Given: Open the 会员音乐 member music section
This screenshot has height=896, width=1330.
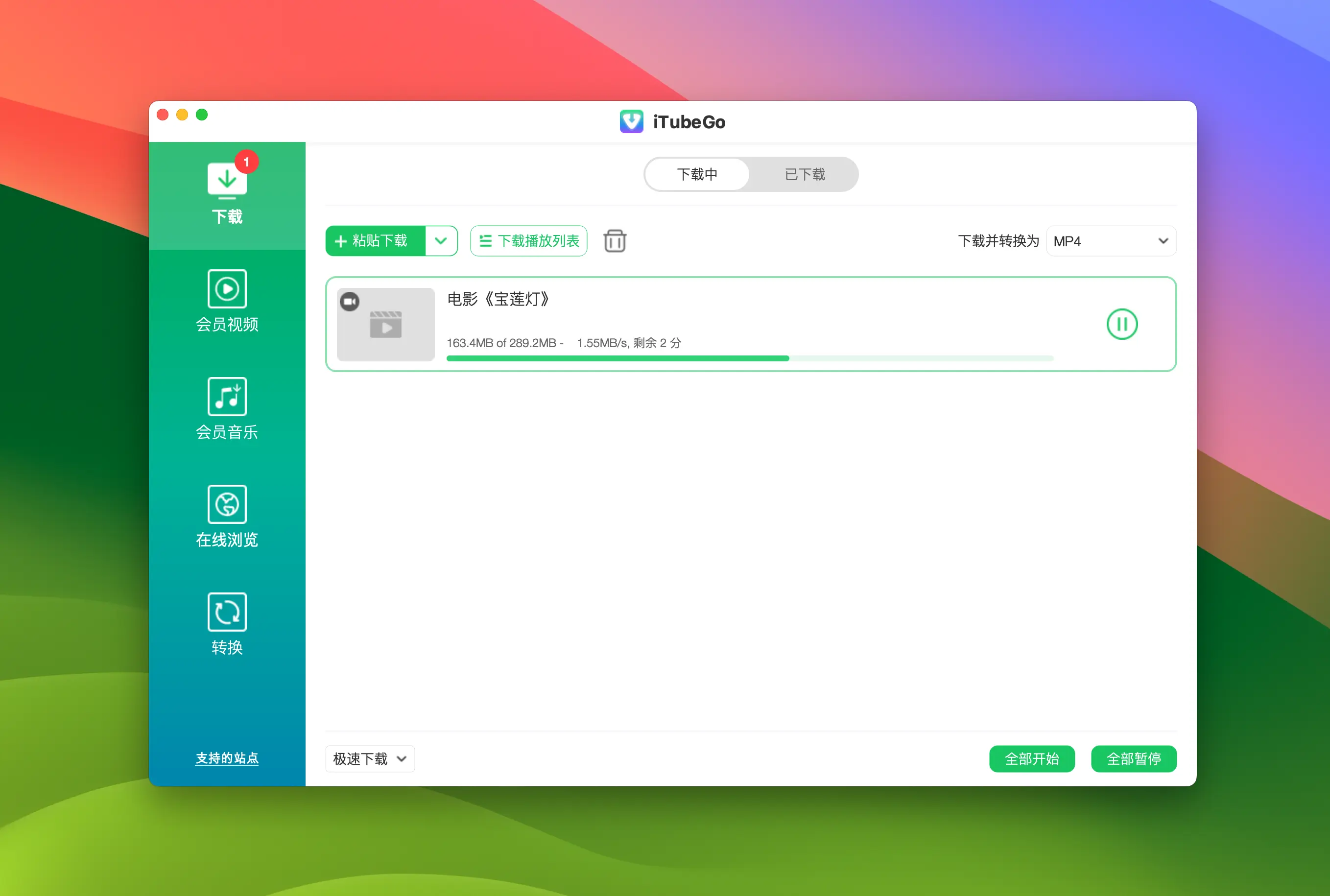Looking at the screenshot, I should [x=227, y=408].
